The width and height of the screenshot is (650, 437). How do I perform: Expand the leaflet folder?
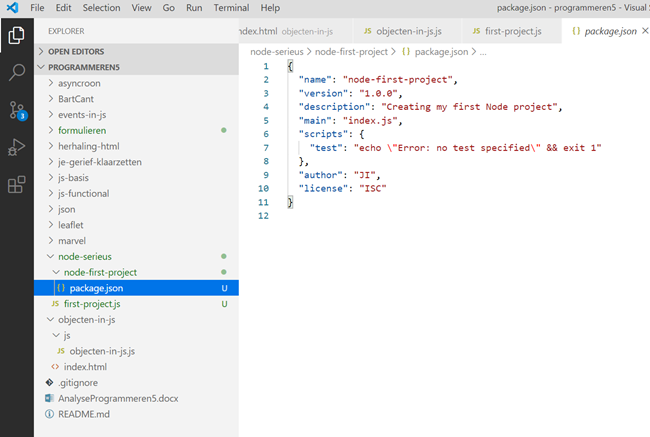point(136,225)
